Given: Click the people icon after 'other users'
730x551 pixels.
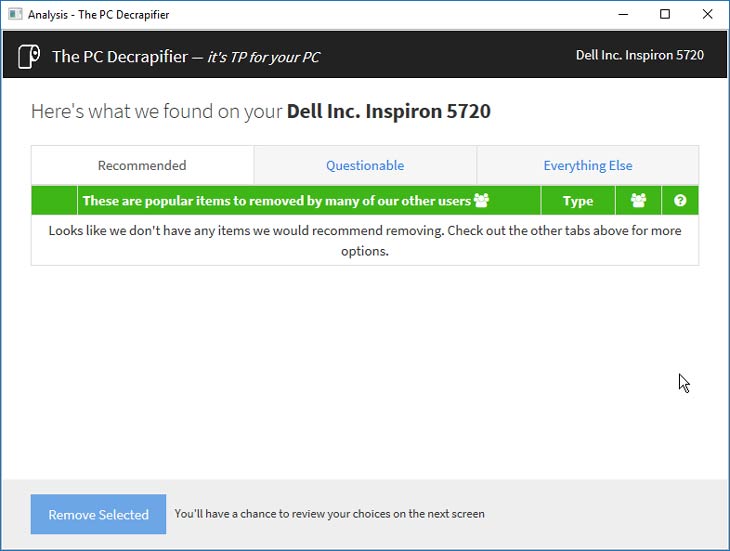Looking at the screenshot, I should pyautogui.click(x=481, y=200).
